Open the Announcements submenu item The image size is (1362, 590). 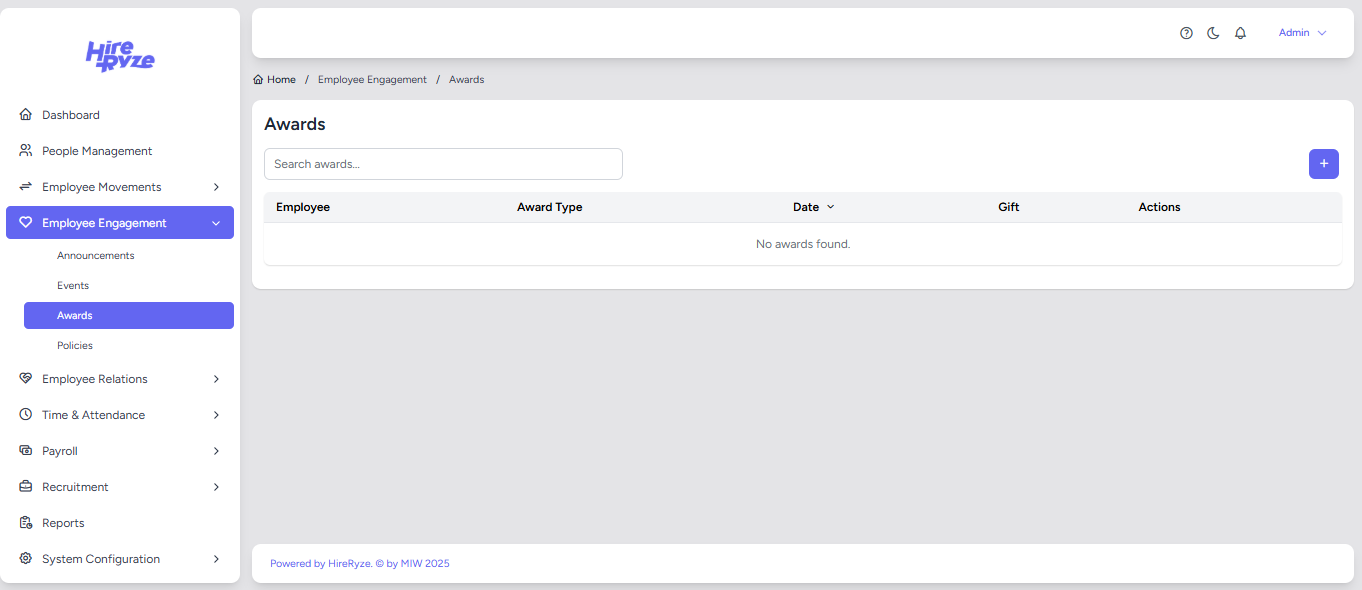coord(95,256)
